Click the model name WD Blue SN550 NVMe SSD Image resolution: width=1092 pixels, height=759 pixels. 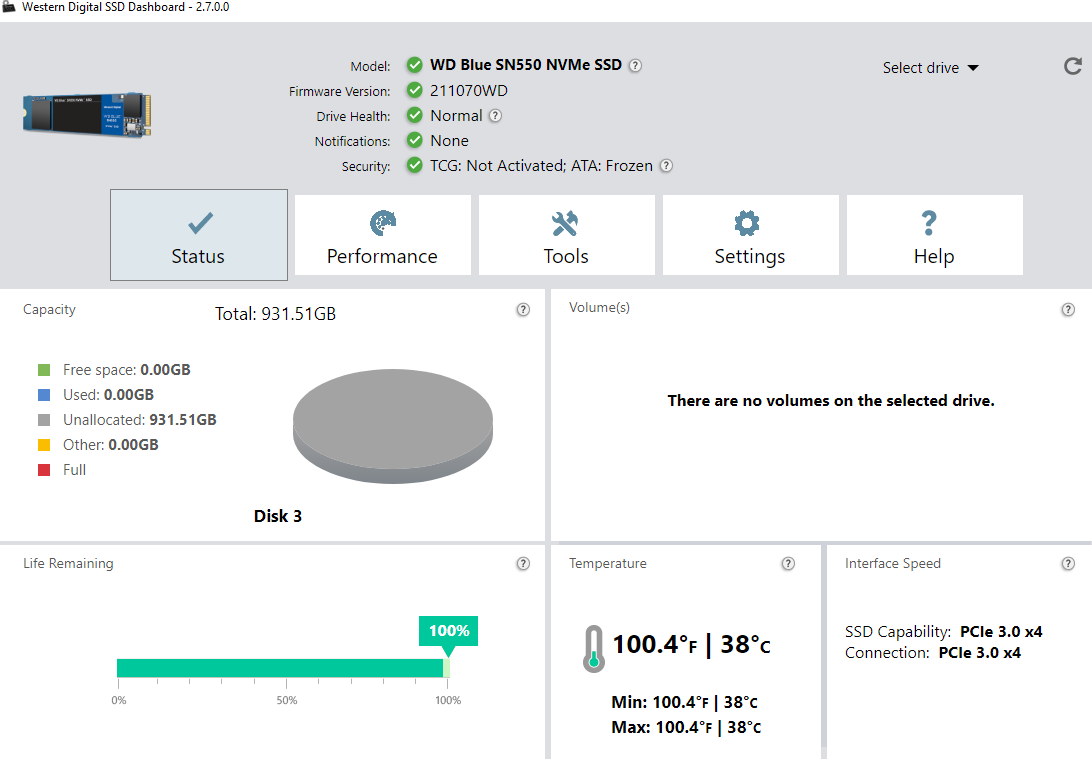pos(526,65)
